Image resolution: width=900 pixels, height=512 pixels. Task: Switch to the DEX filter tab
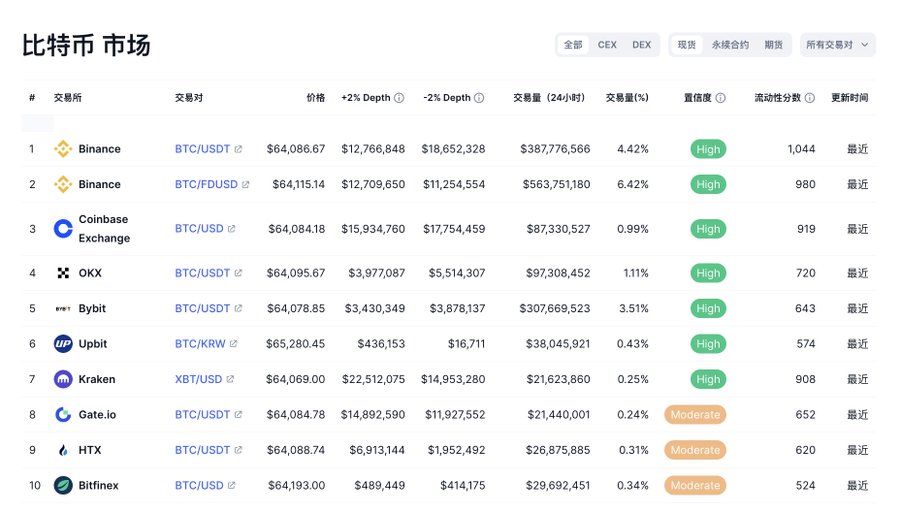pyautogui.click(x=642, y=45)
